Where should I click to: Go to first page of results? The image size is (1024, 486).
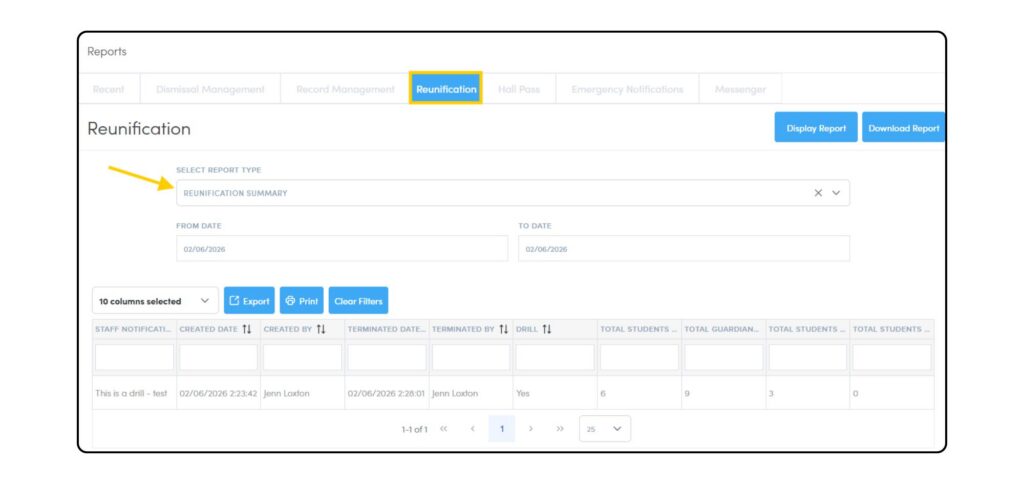[443, 429]
